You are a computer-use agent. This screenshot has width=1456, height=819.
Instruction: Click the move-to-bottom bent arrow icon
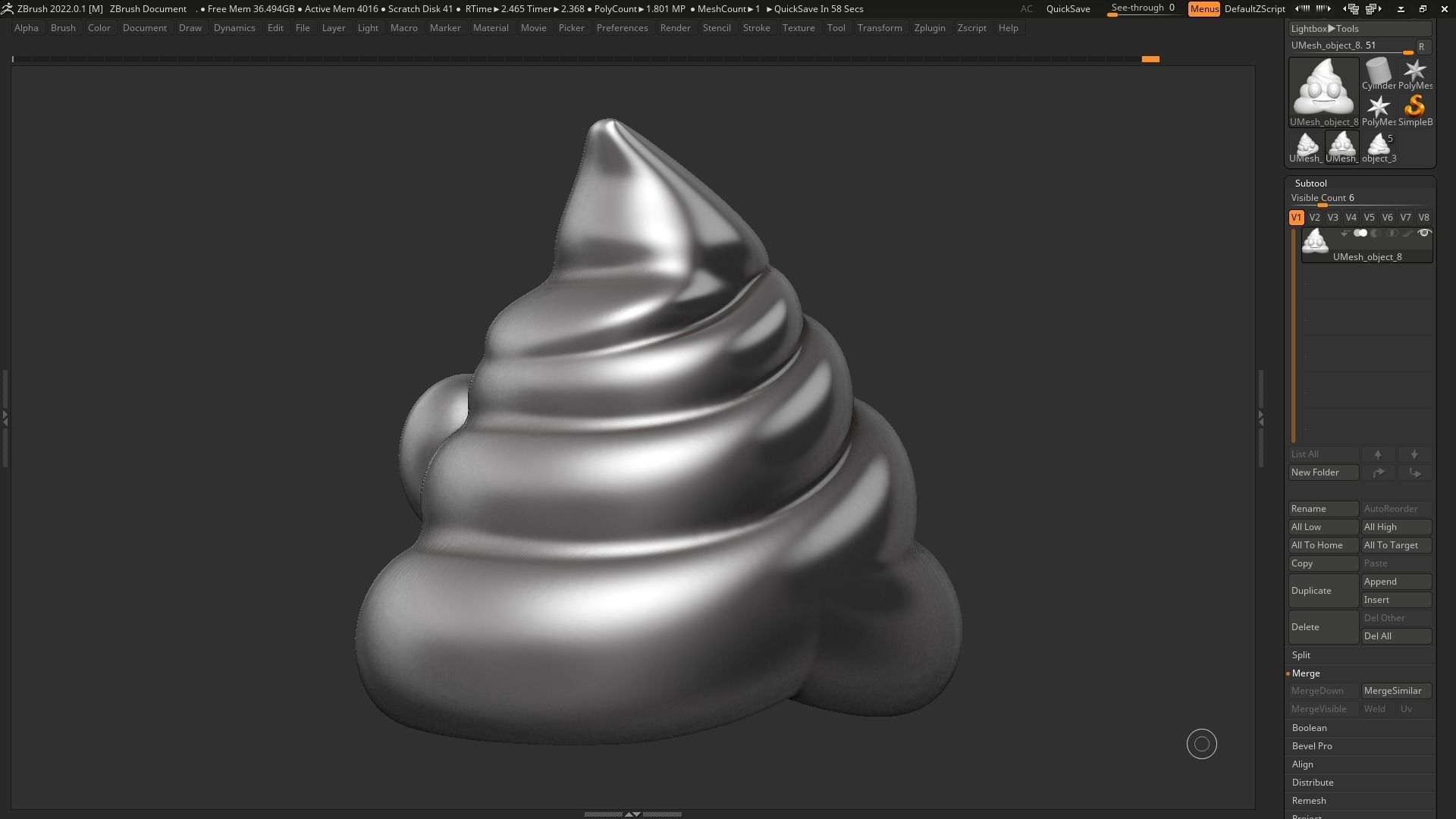pos(1414,472)
